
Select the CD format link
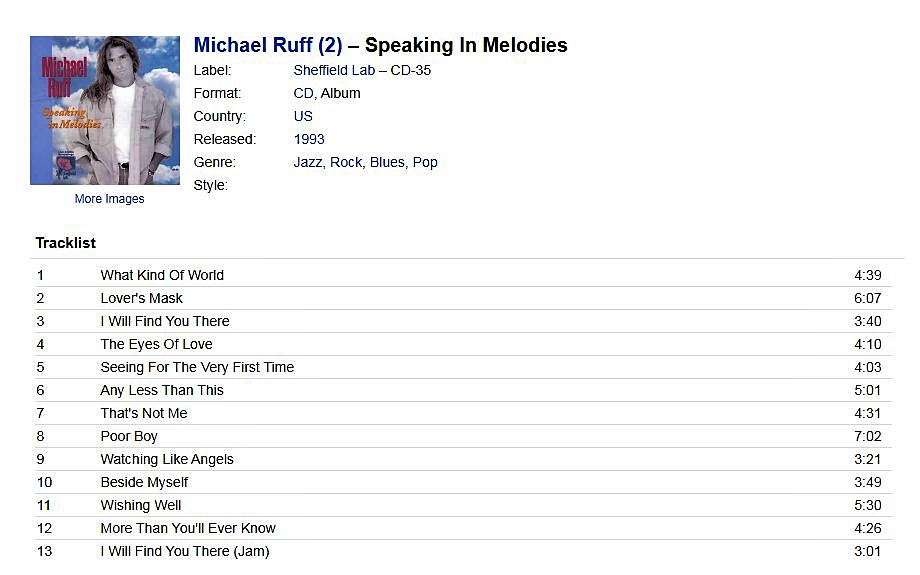(x=303, y=93)
